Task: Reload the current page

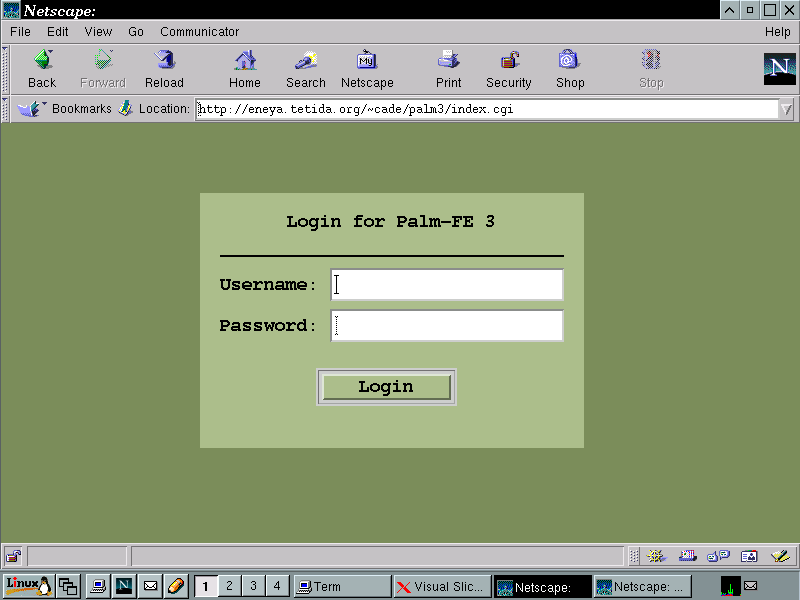Action: pos(164,69)
